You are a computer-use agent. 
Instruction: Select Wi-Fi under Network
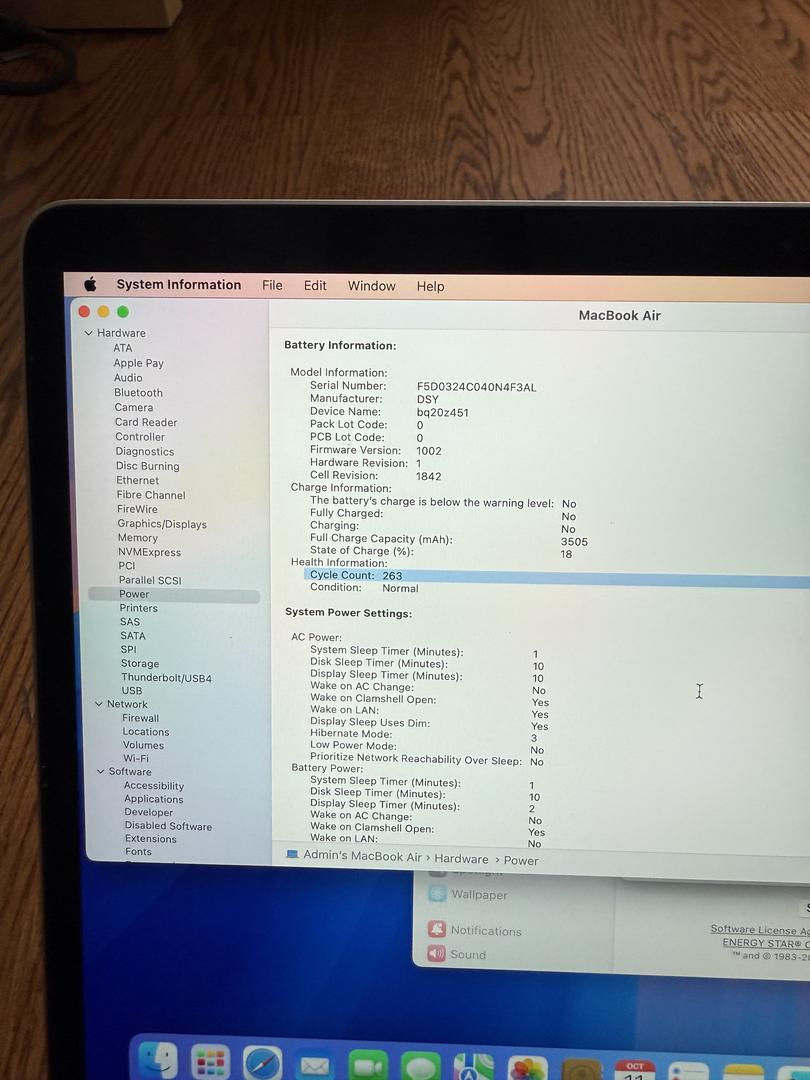click(x=136, y=758)
